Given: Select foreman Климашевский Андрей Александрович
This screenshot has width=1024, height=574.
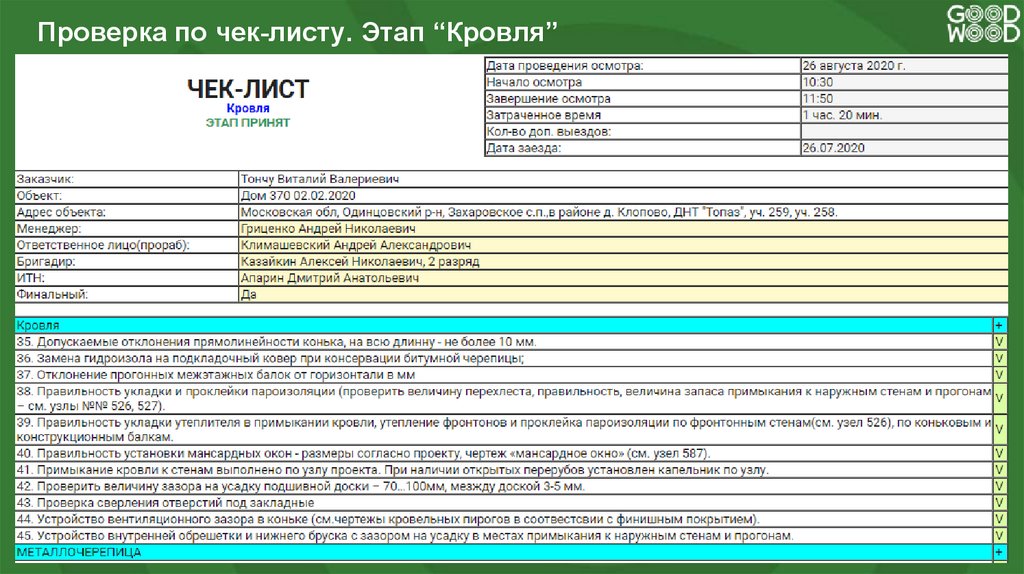Looking at the screenshot, I should 623,245.
